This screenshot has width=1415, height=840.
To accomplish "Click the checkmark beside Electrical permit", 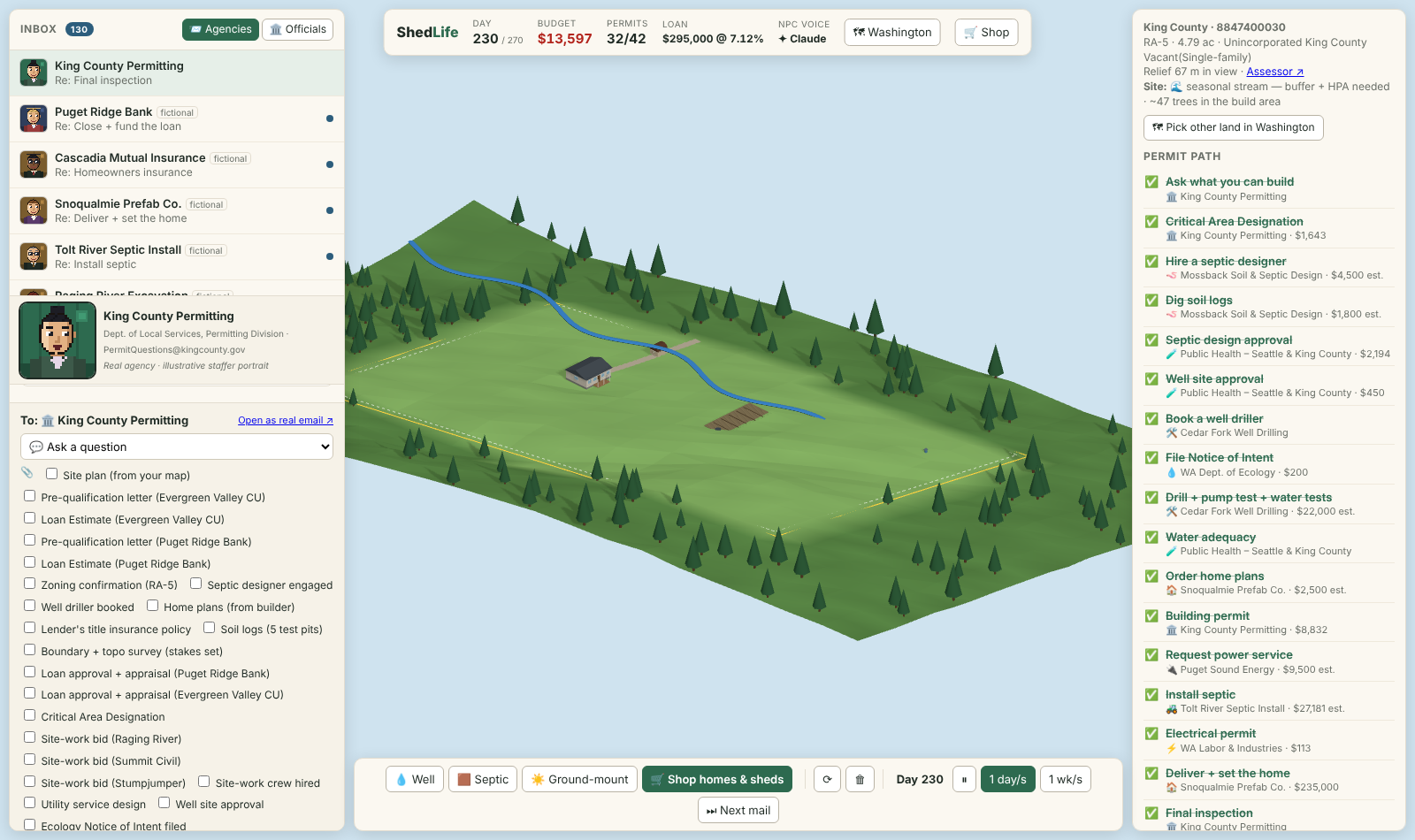I will coord(1151,733).
